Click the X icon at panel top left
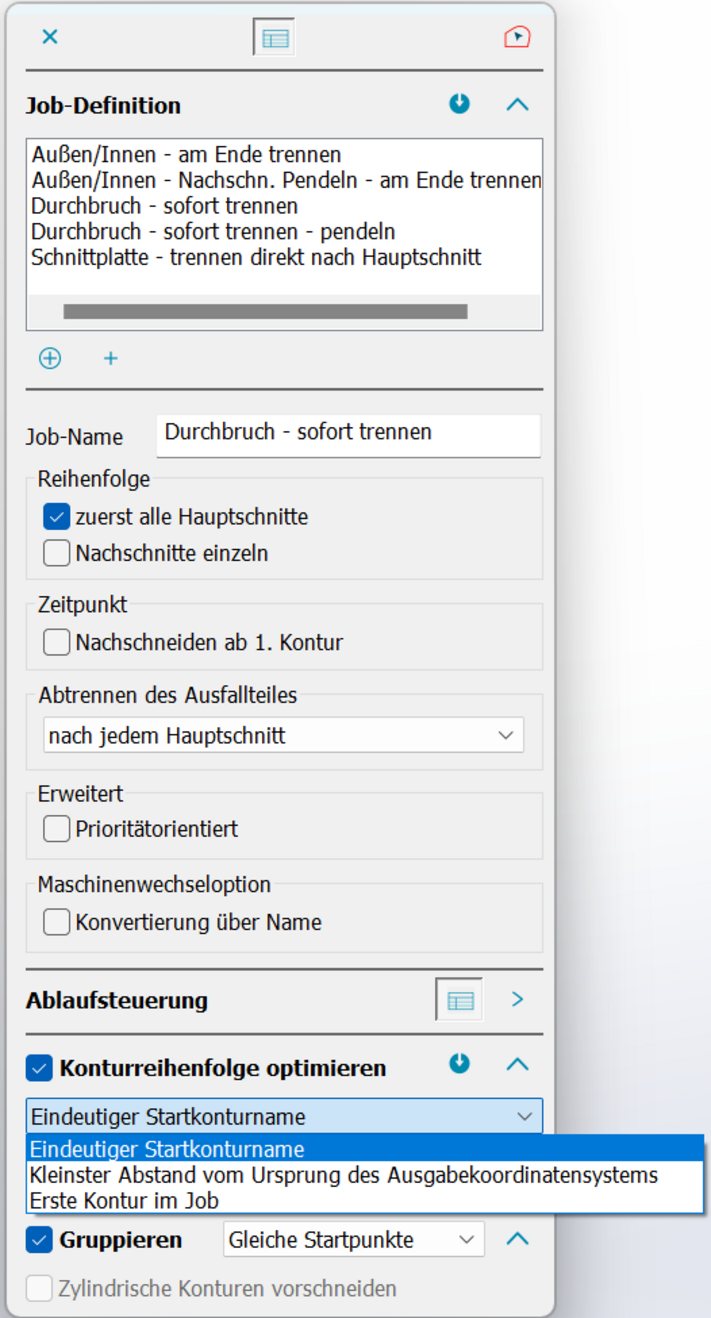This screenshot has width=711, height=1318. [x=50, y=37]
